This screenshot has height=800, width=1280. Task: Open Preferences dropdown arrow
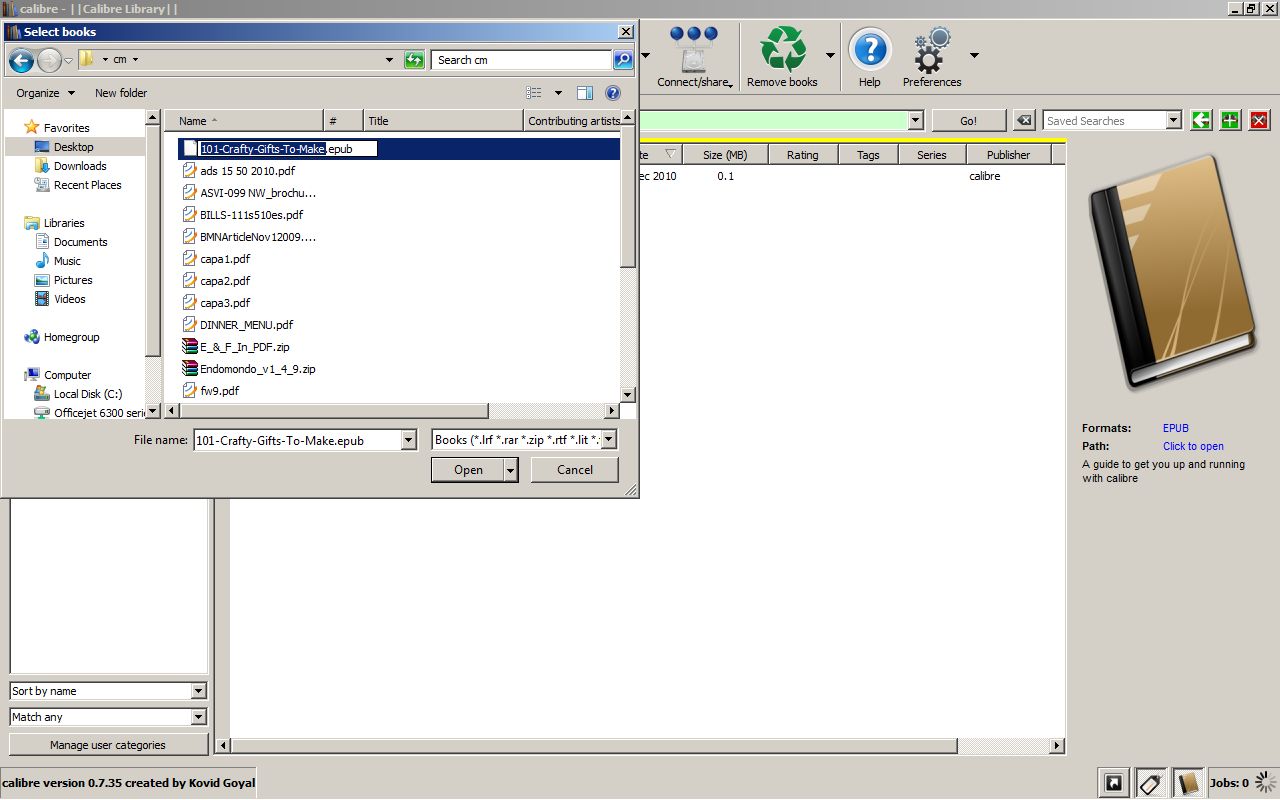click(974, 56)
